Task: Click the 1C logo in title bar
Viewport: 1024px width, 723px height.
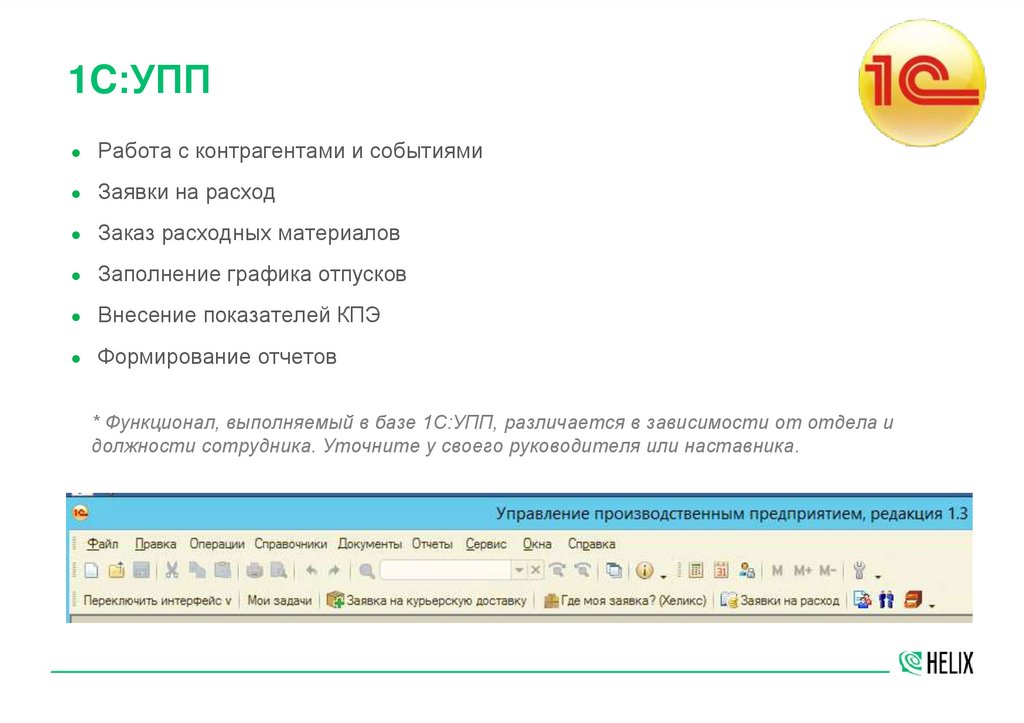Action: tap(80, 513)
